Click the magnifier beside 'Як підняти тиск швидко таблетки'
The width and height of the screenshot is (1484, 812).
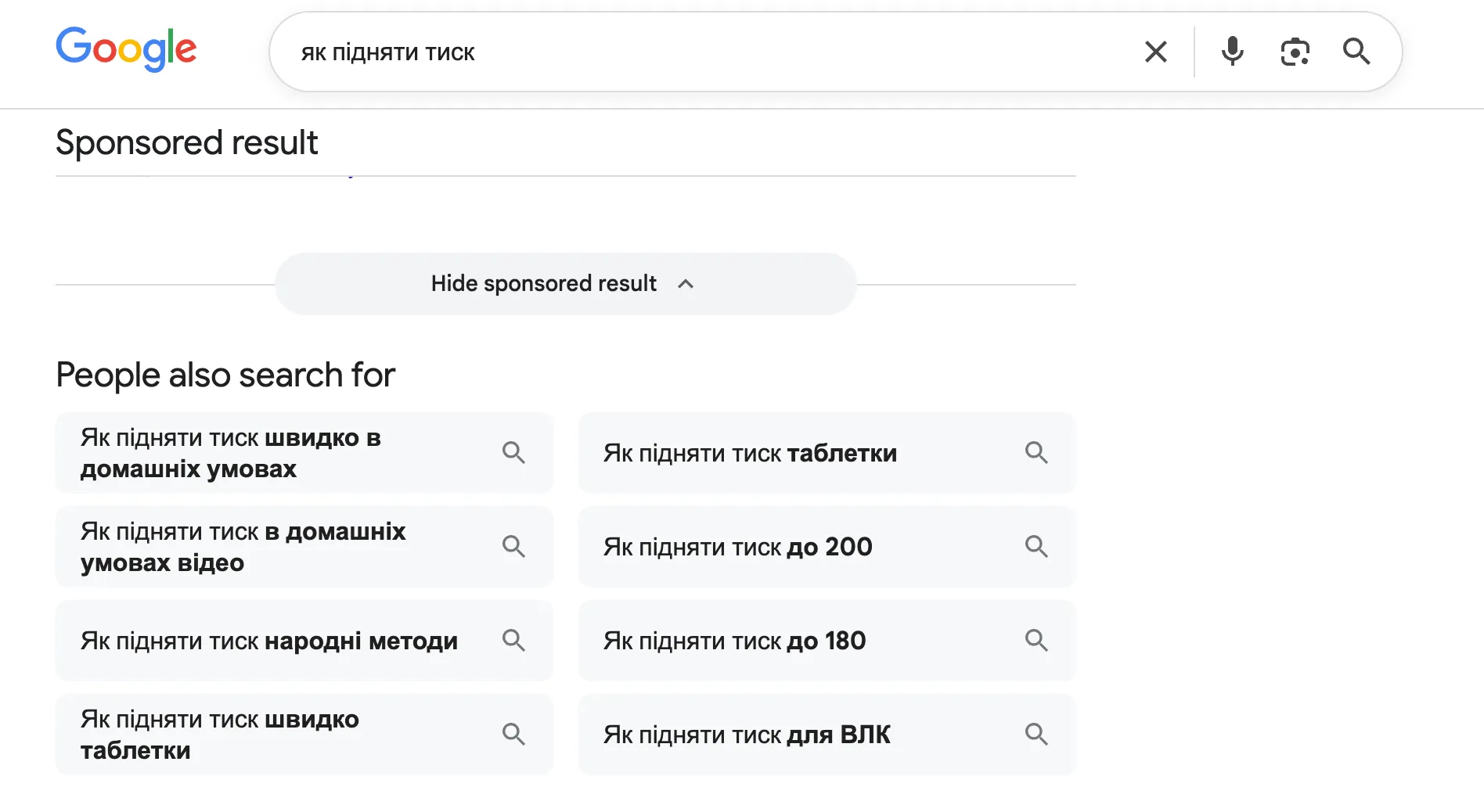click(x=514, y=734)
